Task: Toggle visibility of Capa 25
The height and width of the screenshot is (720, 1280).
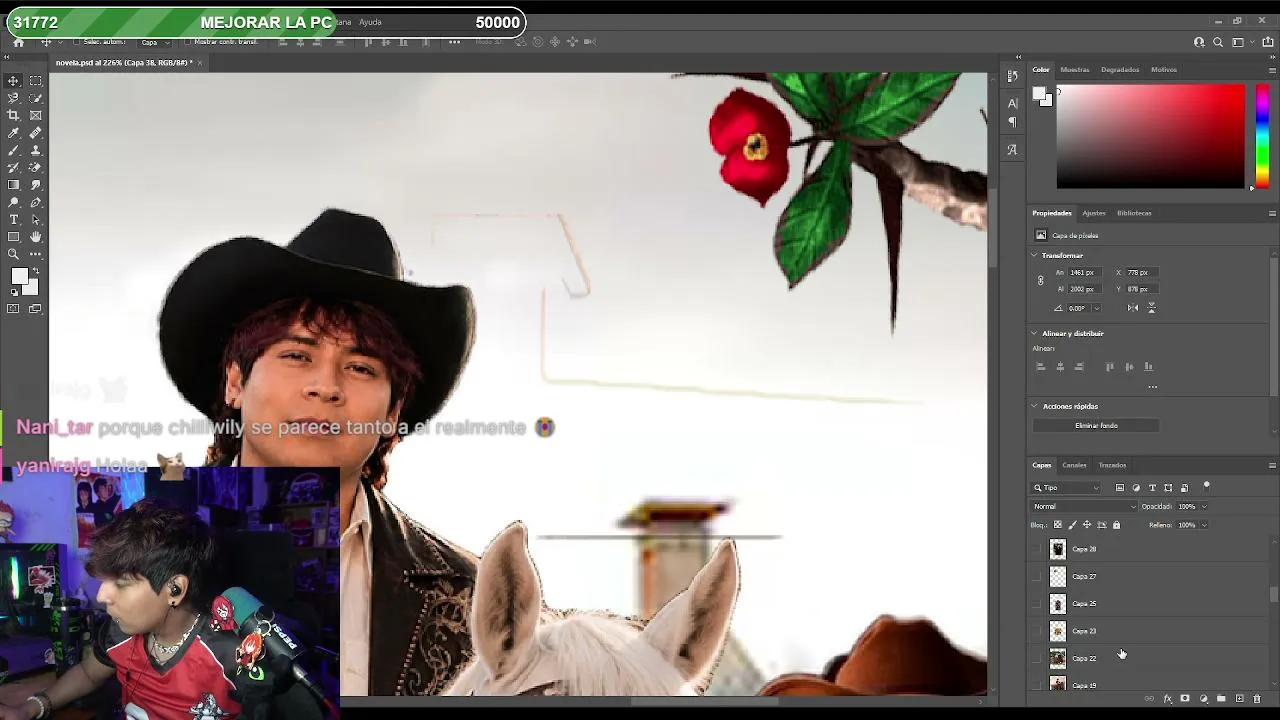Action: [1036, 604]
